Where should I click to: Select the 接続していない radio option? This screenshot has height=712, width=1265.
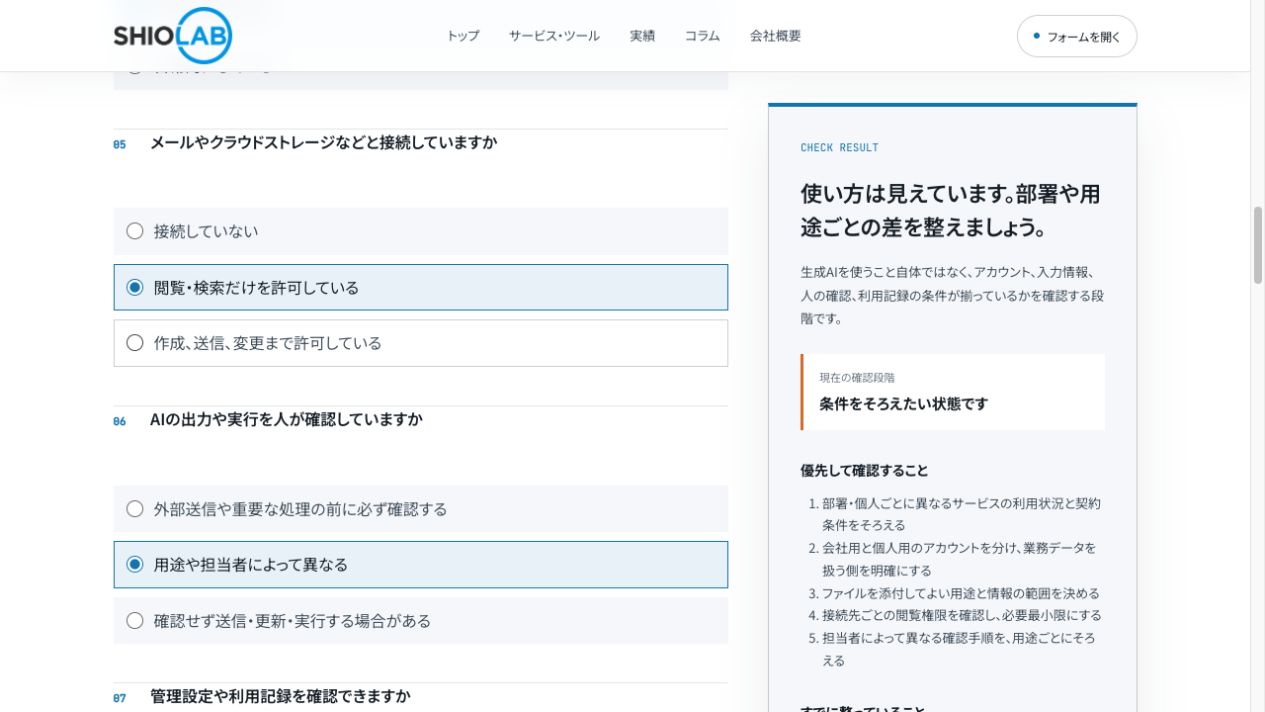(x=421, y=231)
